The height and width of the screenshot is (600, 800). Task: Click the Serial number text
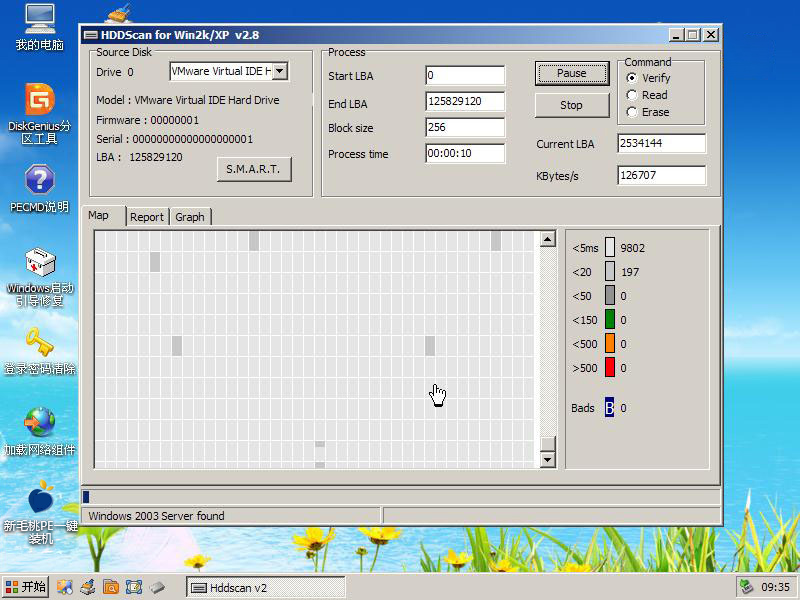click(x=174, y=139)
